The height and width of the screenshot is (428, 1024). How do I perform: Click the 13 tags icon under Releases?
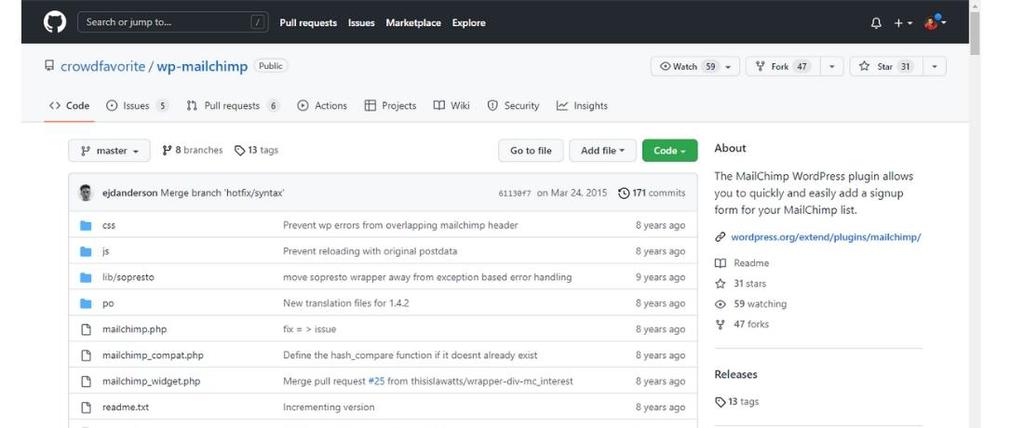coord(720,402)
